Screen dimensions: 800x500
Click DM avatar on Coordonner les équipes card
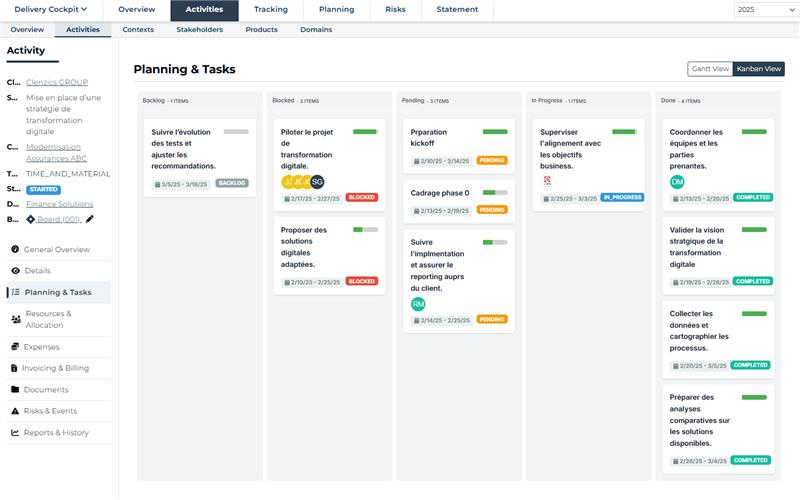tap(677, 182)
